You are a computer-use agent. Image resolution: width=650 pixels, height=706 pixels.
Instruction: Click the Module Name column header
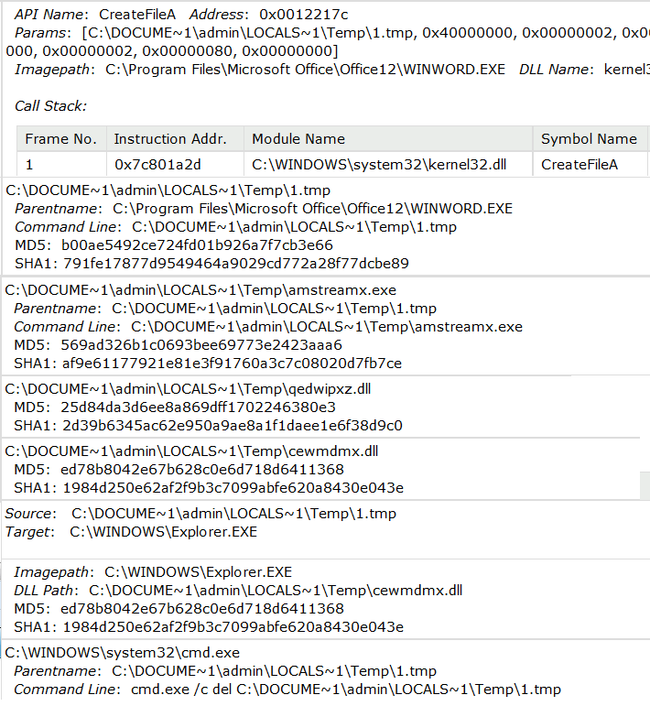pyautogui.click(x=298, y=139)
